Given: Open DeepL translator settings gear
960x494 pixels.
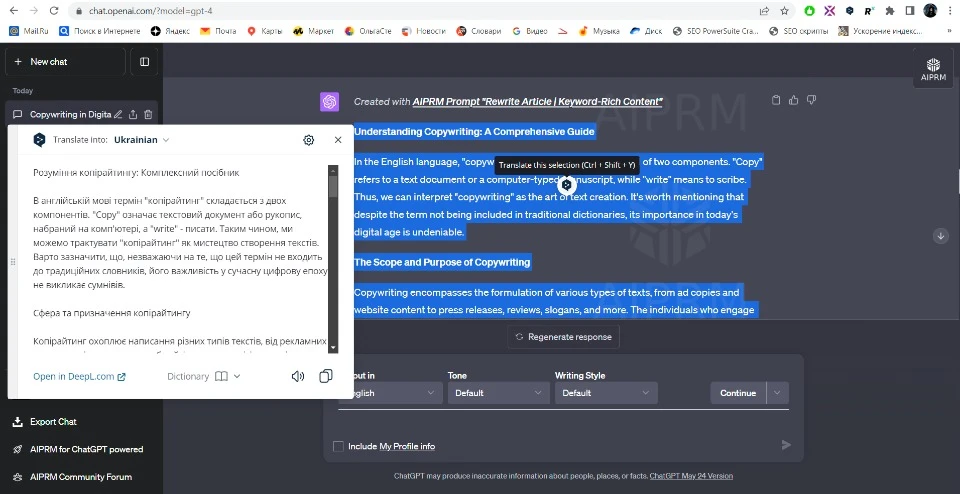Looking at the screenshot, I should tap(309, 140).
